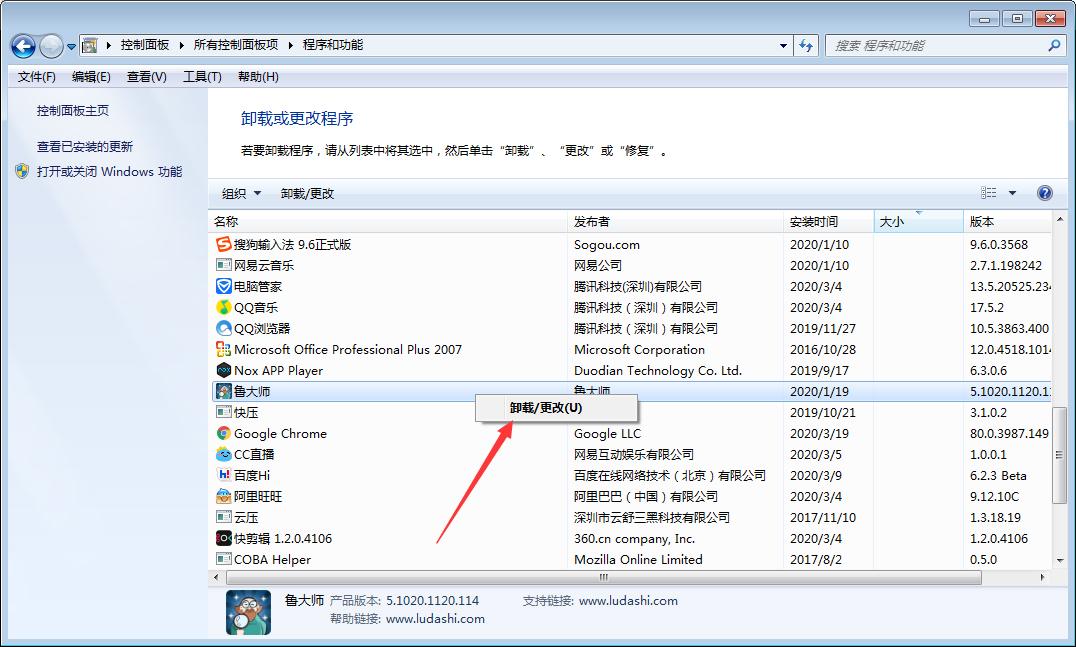
Task: Expand the arrow before 控制面板 breadcrumb
Action: 108,45
